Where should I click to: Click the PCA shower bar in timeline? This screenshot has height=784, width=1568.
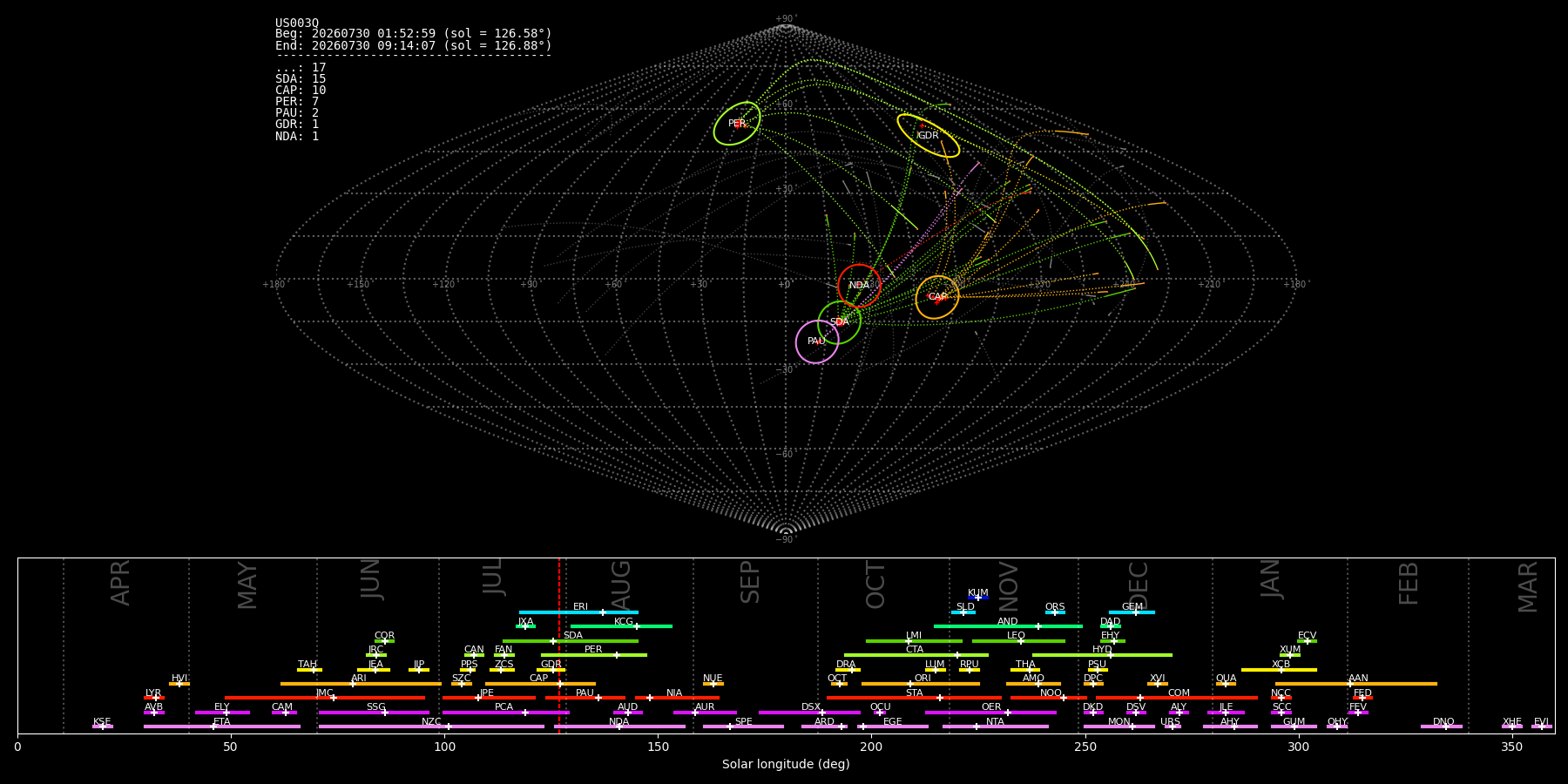click(505, 713)
